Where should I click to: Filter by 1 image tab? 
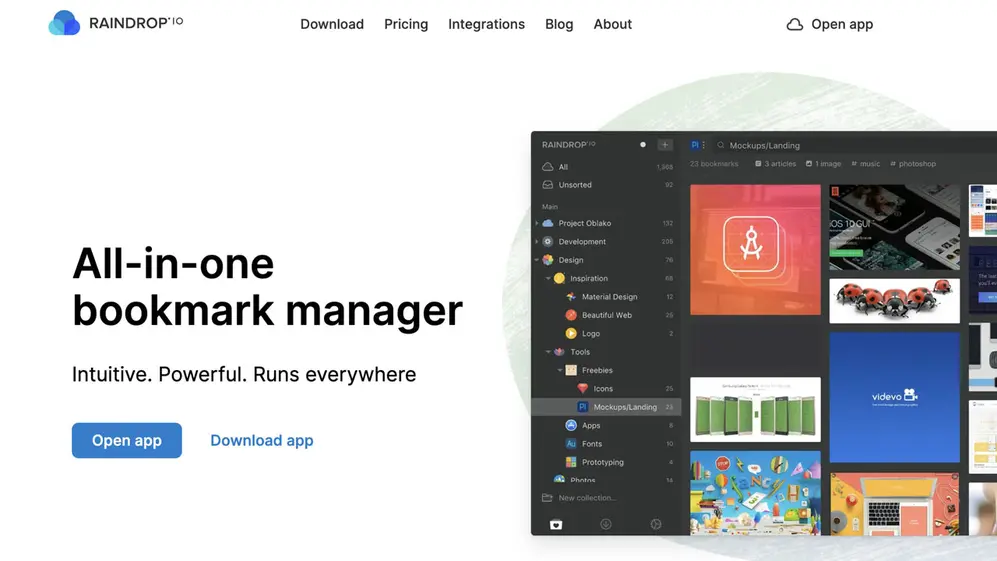823,164
